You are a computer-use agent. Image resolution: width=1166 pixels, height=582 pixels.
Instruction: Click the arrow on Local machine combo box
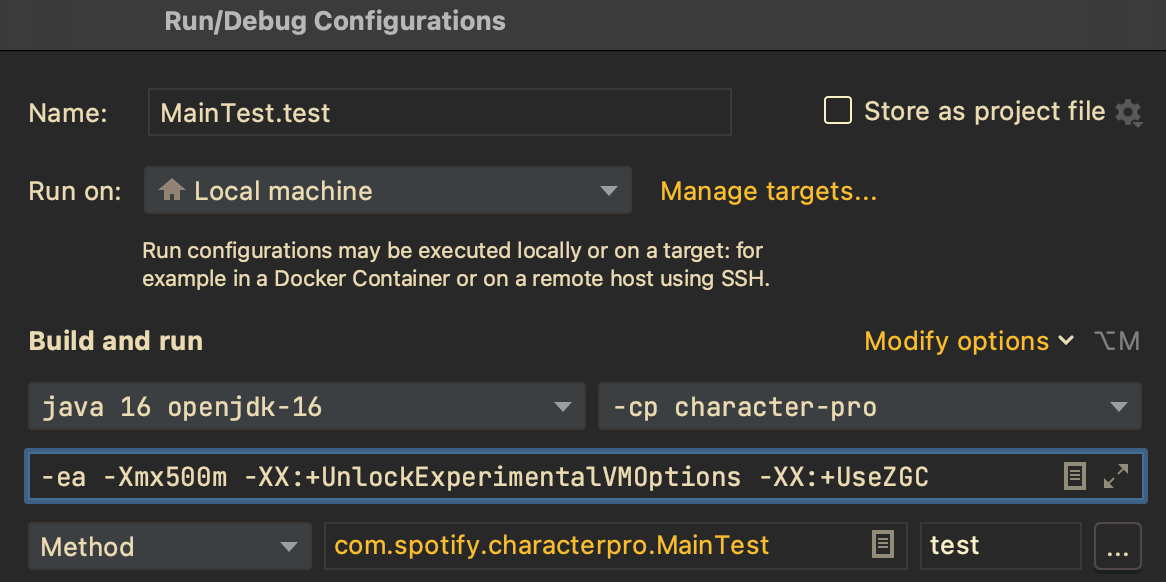point(608,191)
